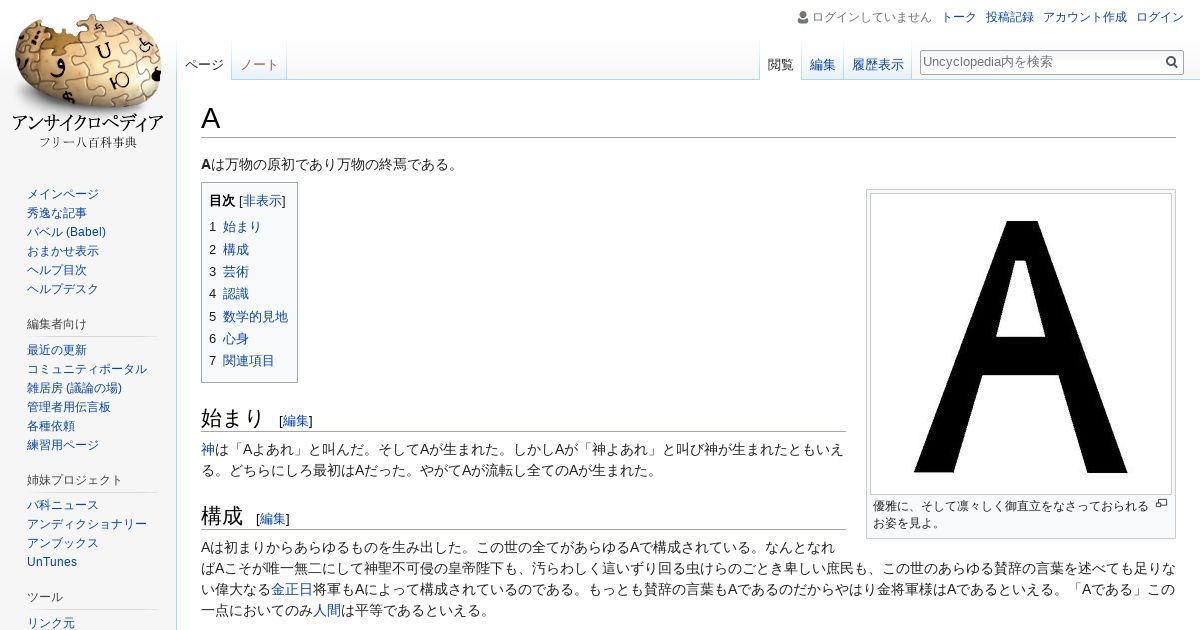The height and width of the screenshot is (630, 1200).
Task: Open リンク元 tool link
Action: click(51, 623)
